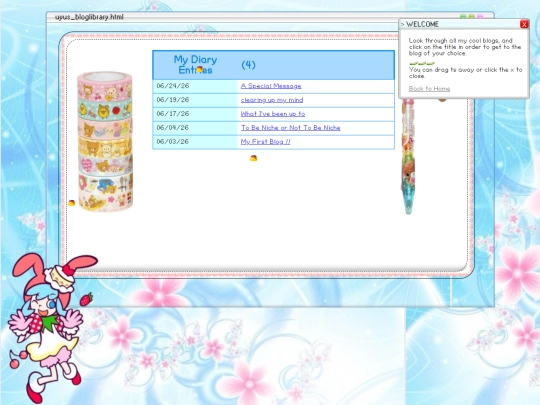The height and width of the screenshot is (405, 540).
Task: Click the decorated pen image on right
Action: tap(408, 157)
